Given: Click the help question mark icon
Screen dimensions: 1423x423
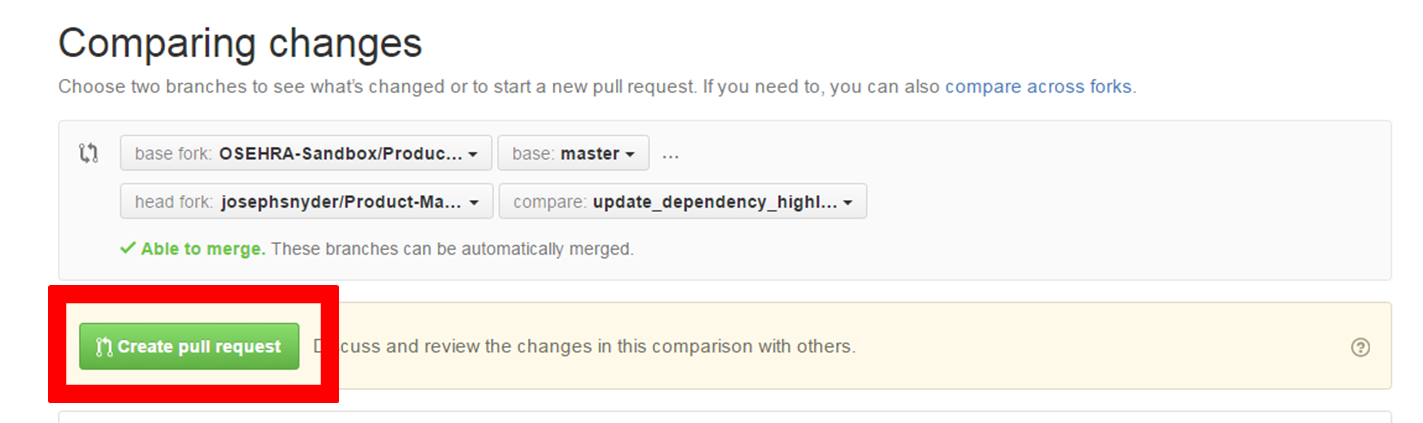Looking at the screenshot, I should [1359, 347].
